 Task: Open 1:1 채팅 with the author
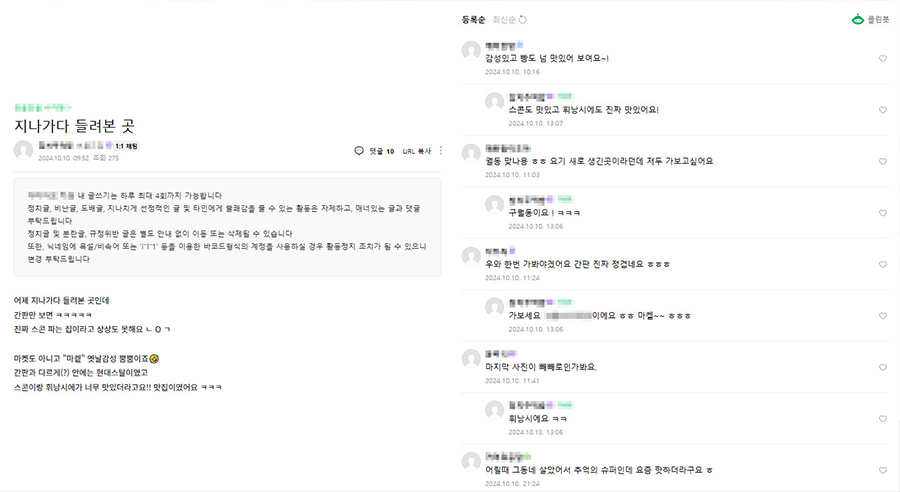pos(126,145)
